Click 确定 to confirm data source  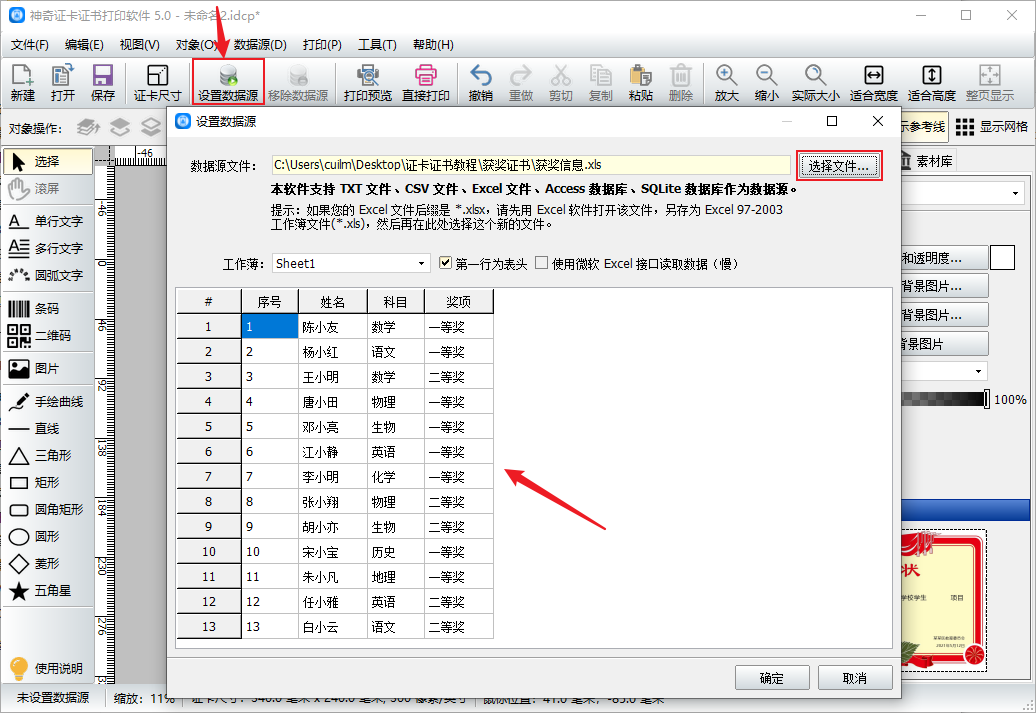pyautogui.click(x=772, y=678)
